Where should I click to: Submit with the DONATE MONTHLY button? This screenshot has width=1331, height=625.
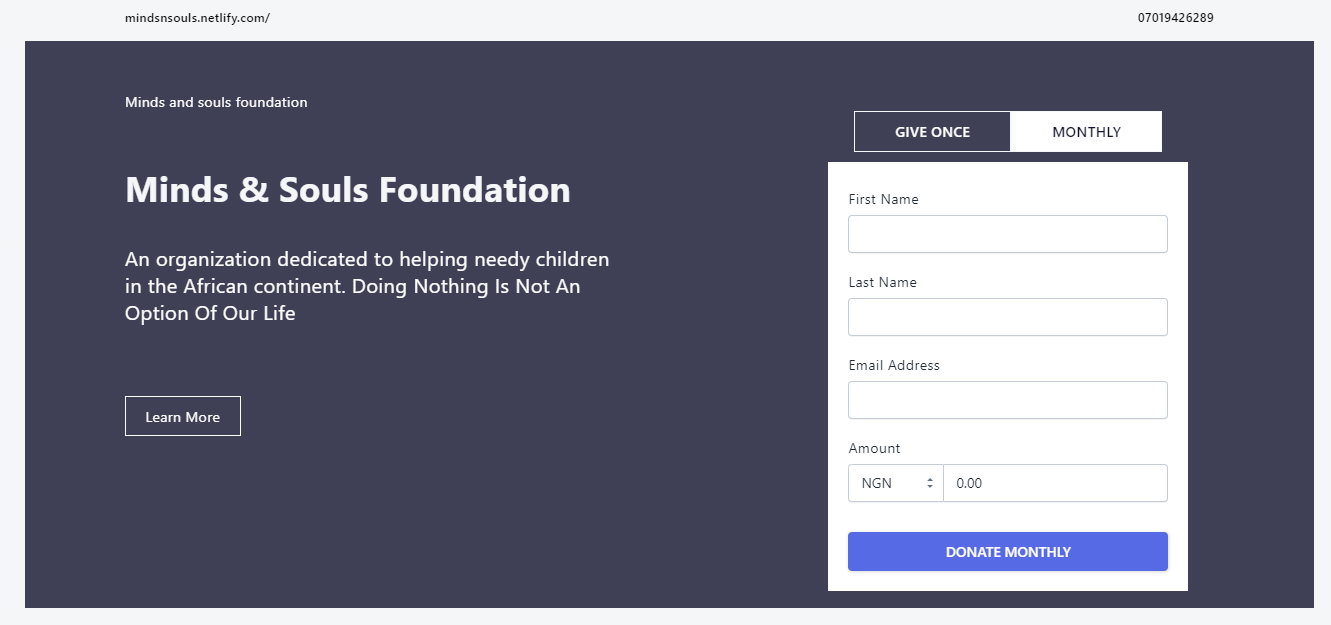(x=1008, y=552)
